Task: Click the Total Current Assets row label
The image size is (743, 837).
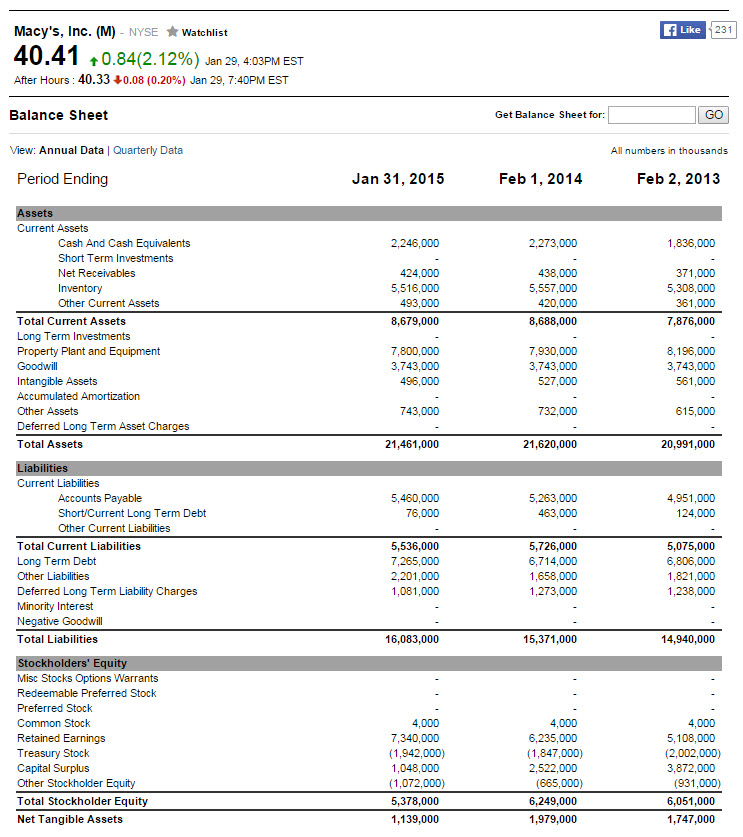Action: [71, 321]
